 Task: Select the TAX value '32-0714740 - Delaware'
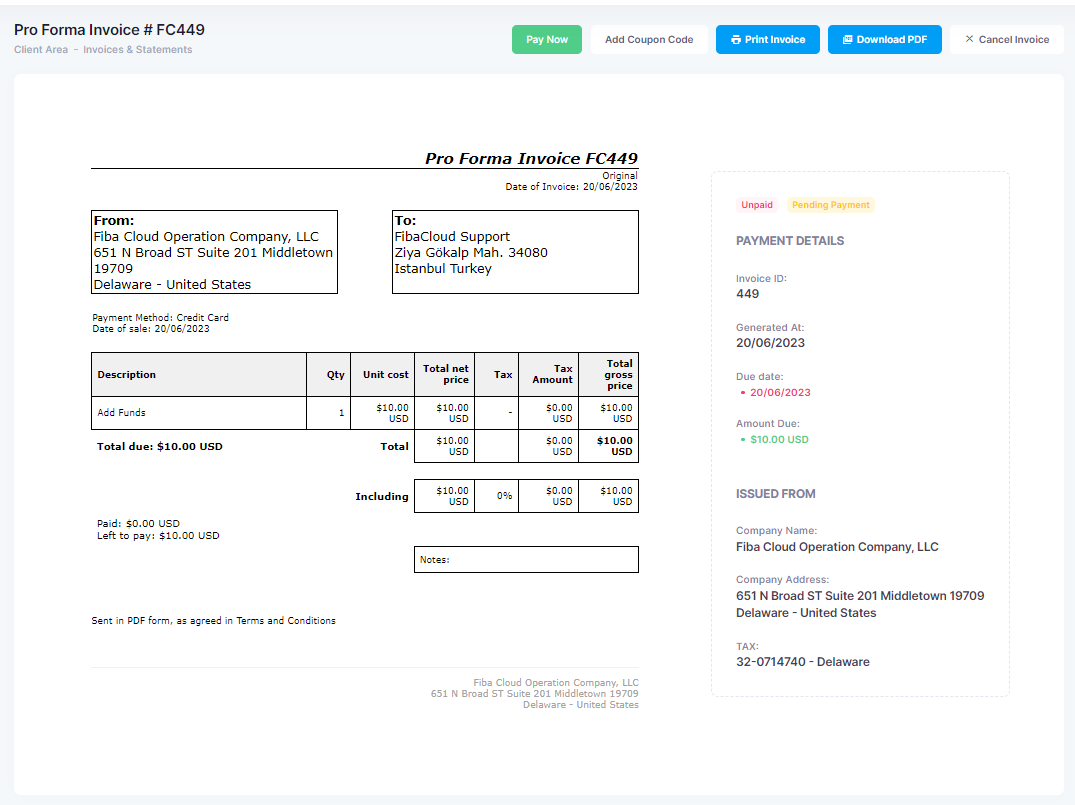tap(803, 662)
